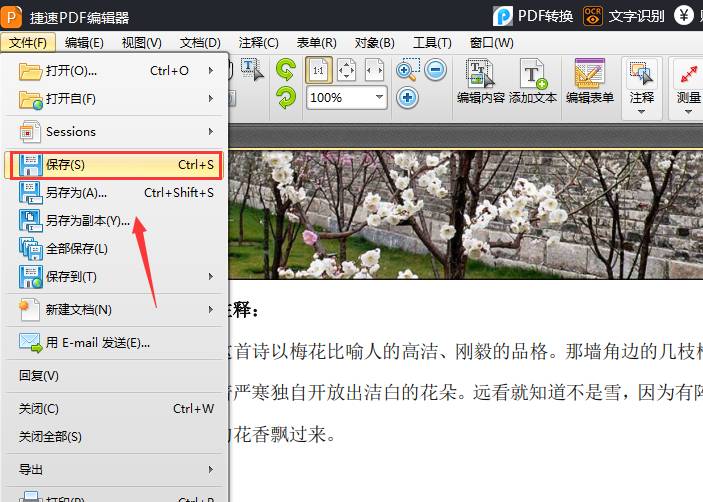
Task: Open the 文档(D) menu
Action: (x=200, y=43)
